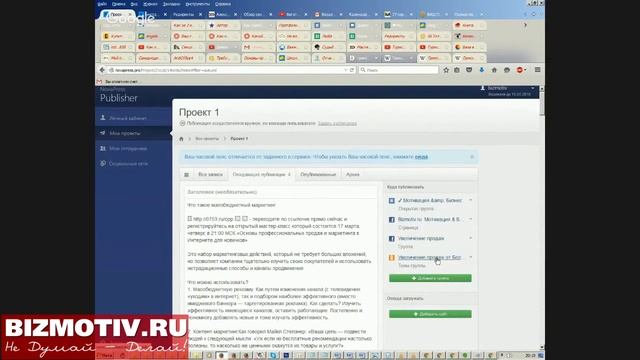Click the Publisher logo
The width and height of the screenshot is (640, 360).
click(118, 98)
